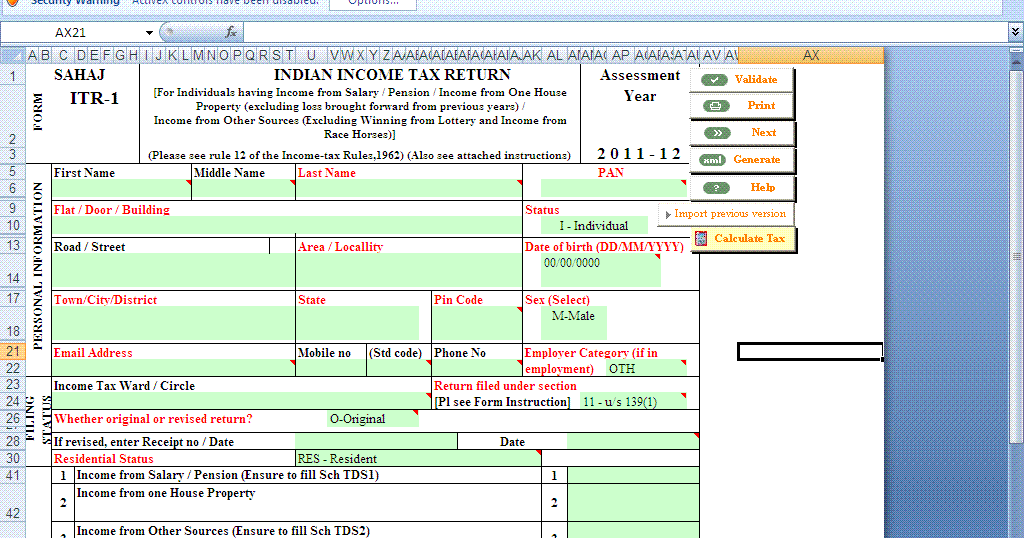The image size is (1024, 538).
Task: Select column U header
Action: tap(312, 55)
